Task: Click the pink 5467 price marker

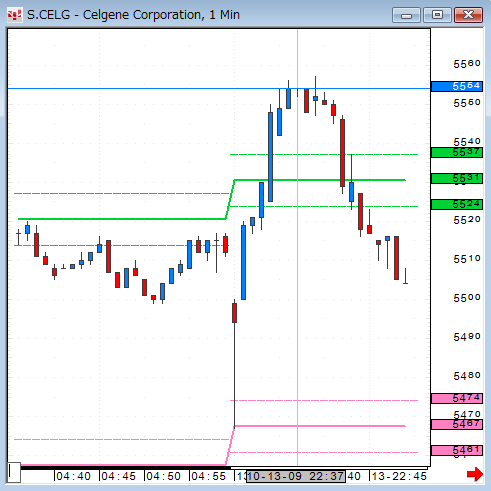Action: point(457,424)
